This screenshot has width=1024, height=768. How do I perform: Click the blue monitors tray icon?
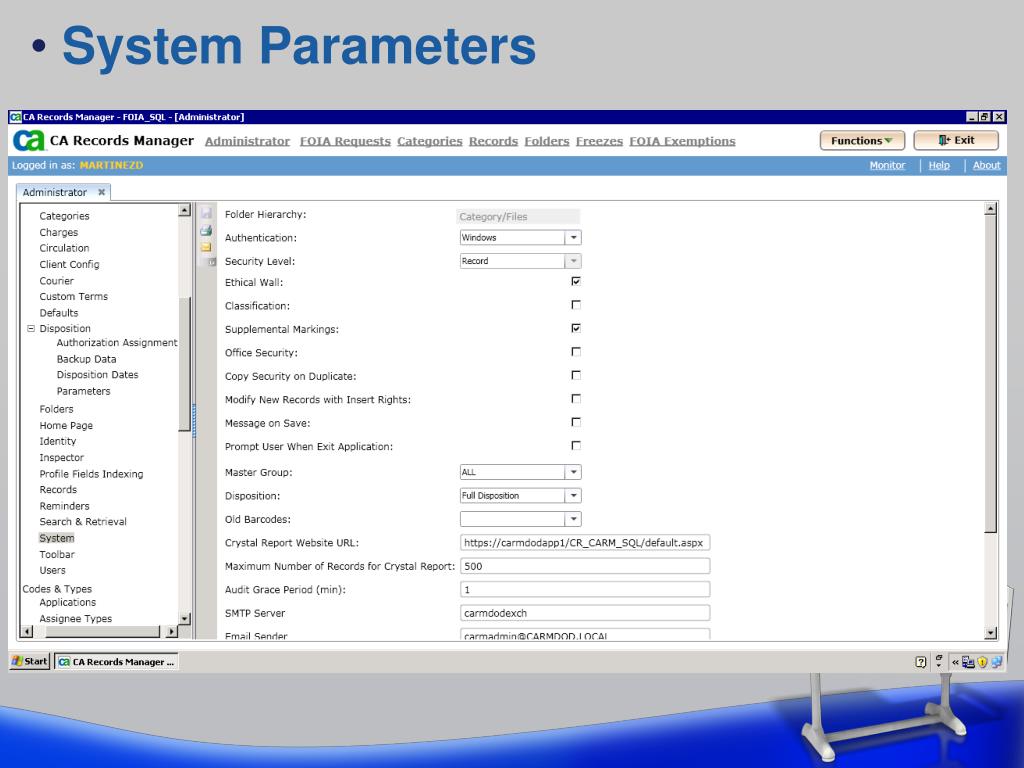(x=997, y=662)
